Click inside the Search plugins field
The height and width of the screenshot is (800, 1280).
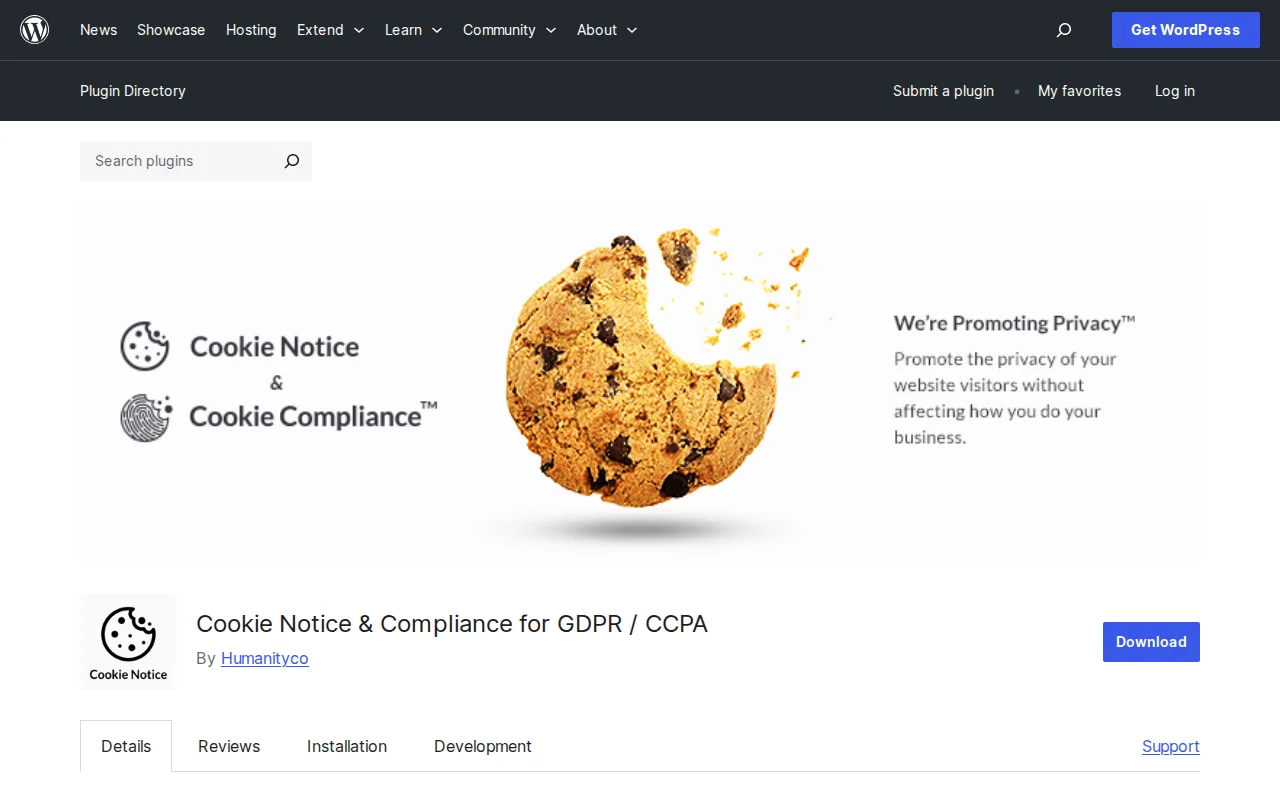pyautogui.click(x=170, y=161)
